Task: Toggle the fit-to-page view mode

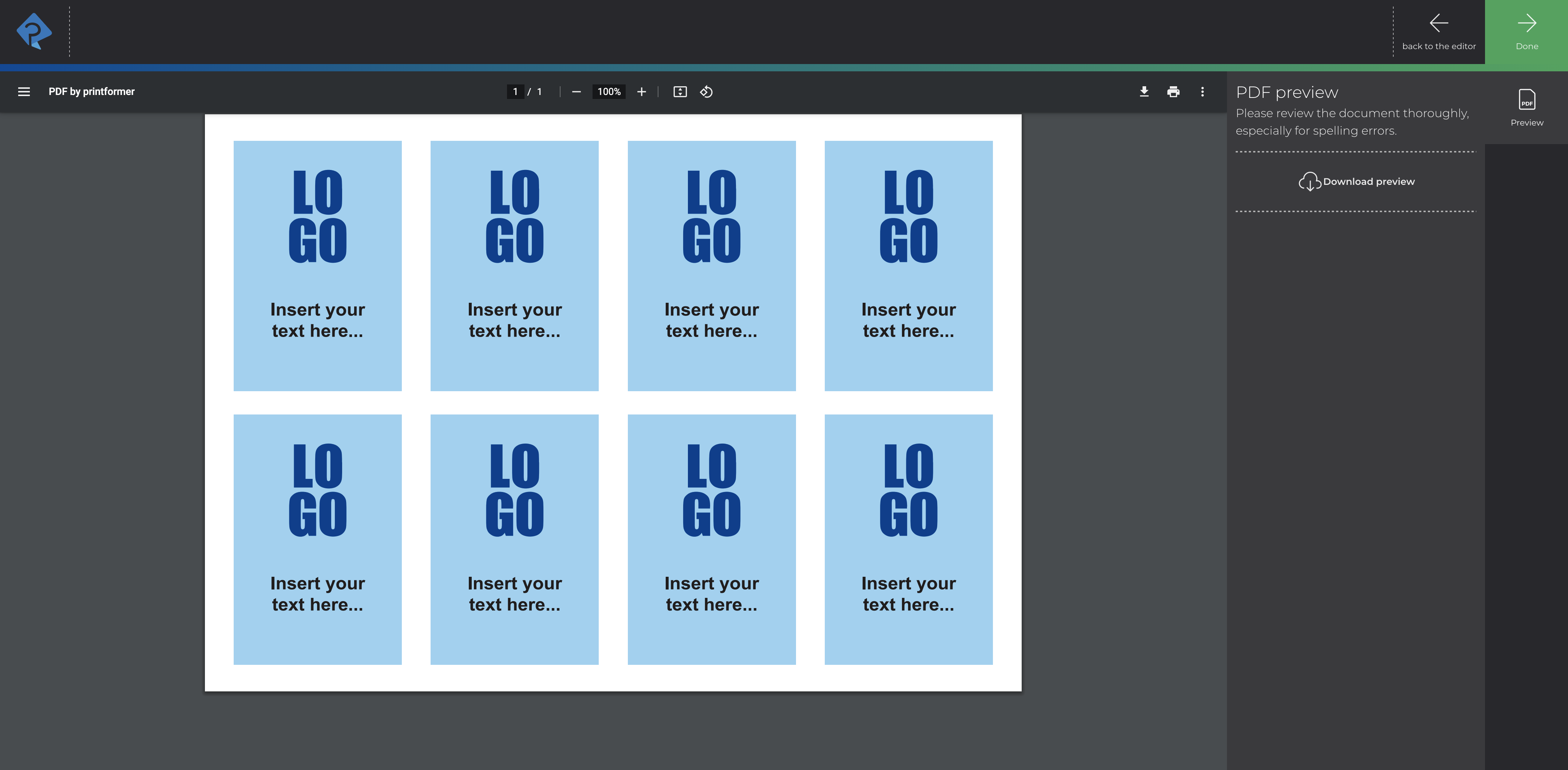Action: [680, 91]
